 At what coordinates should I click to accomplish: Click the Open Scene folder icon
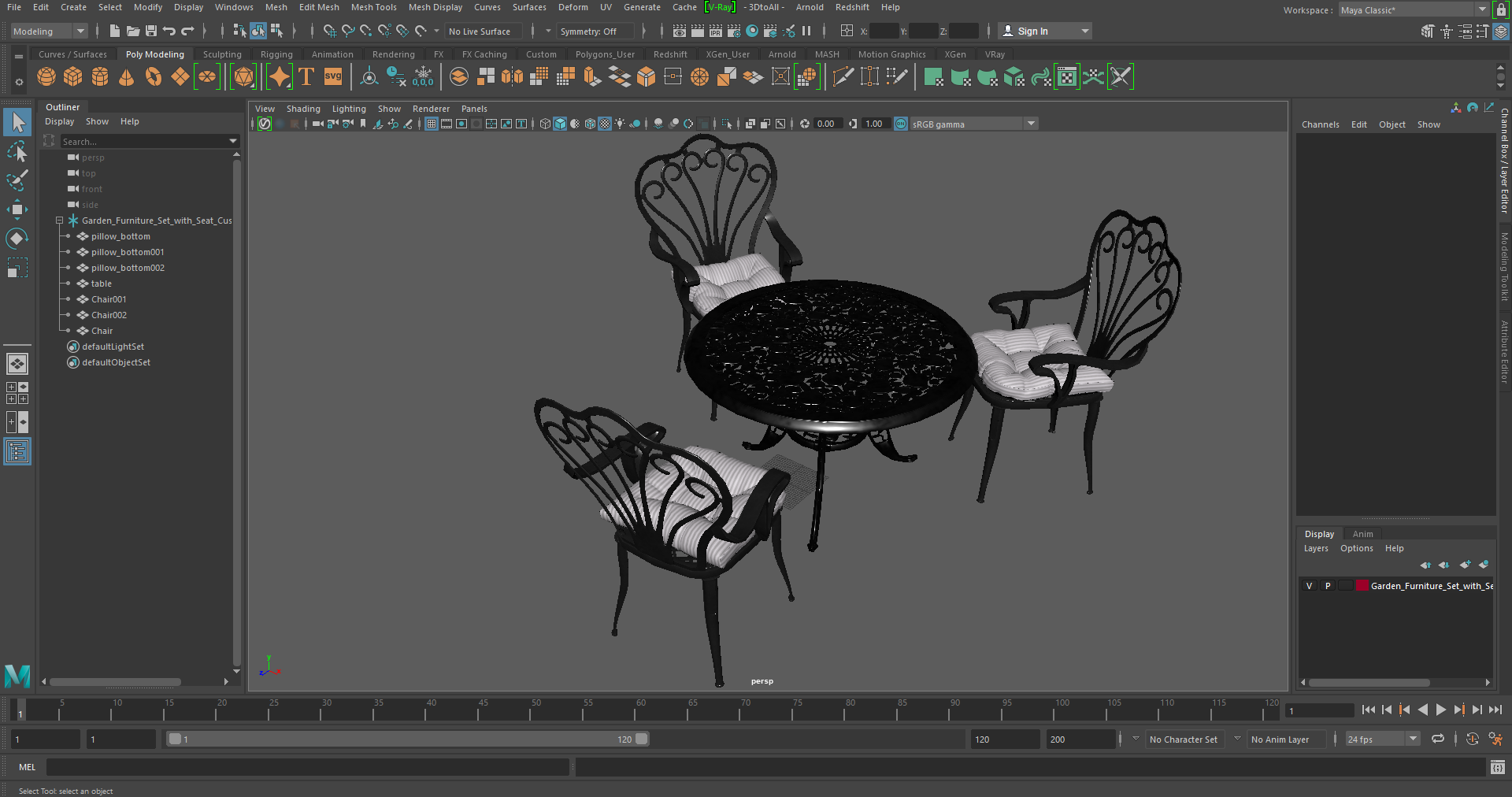click(133, 31)
